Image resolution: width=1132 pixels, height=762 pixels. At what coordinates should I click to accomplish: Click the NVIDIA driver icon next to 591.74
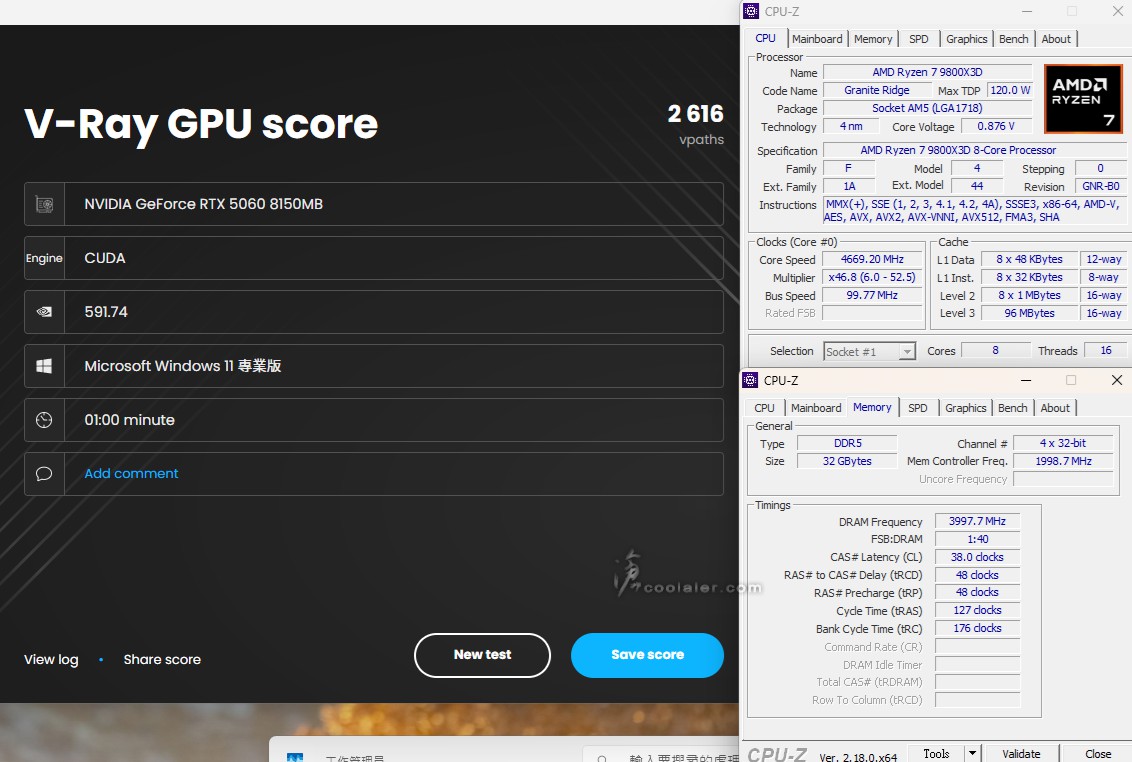[44, 312]
